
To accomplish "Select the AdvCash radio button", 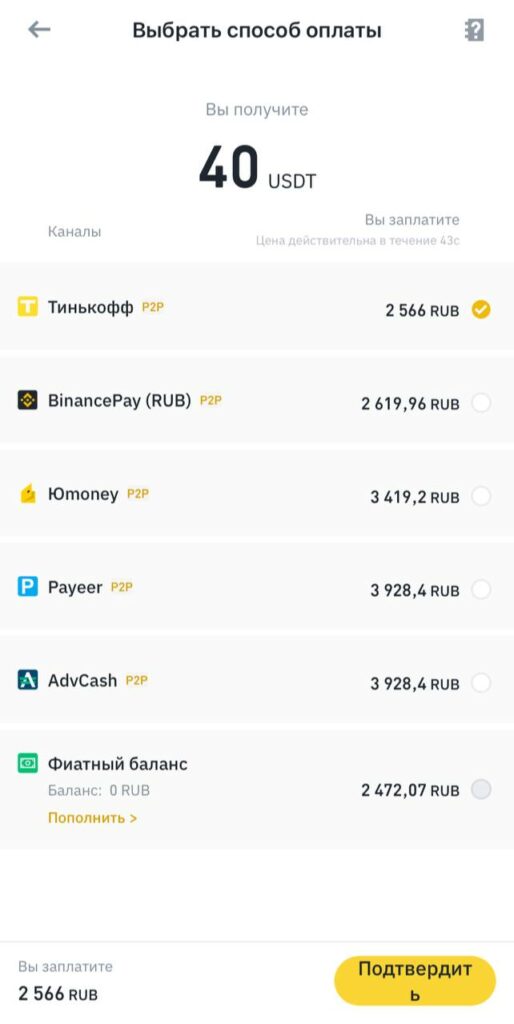I will [x=481, y=684].
